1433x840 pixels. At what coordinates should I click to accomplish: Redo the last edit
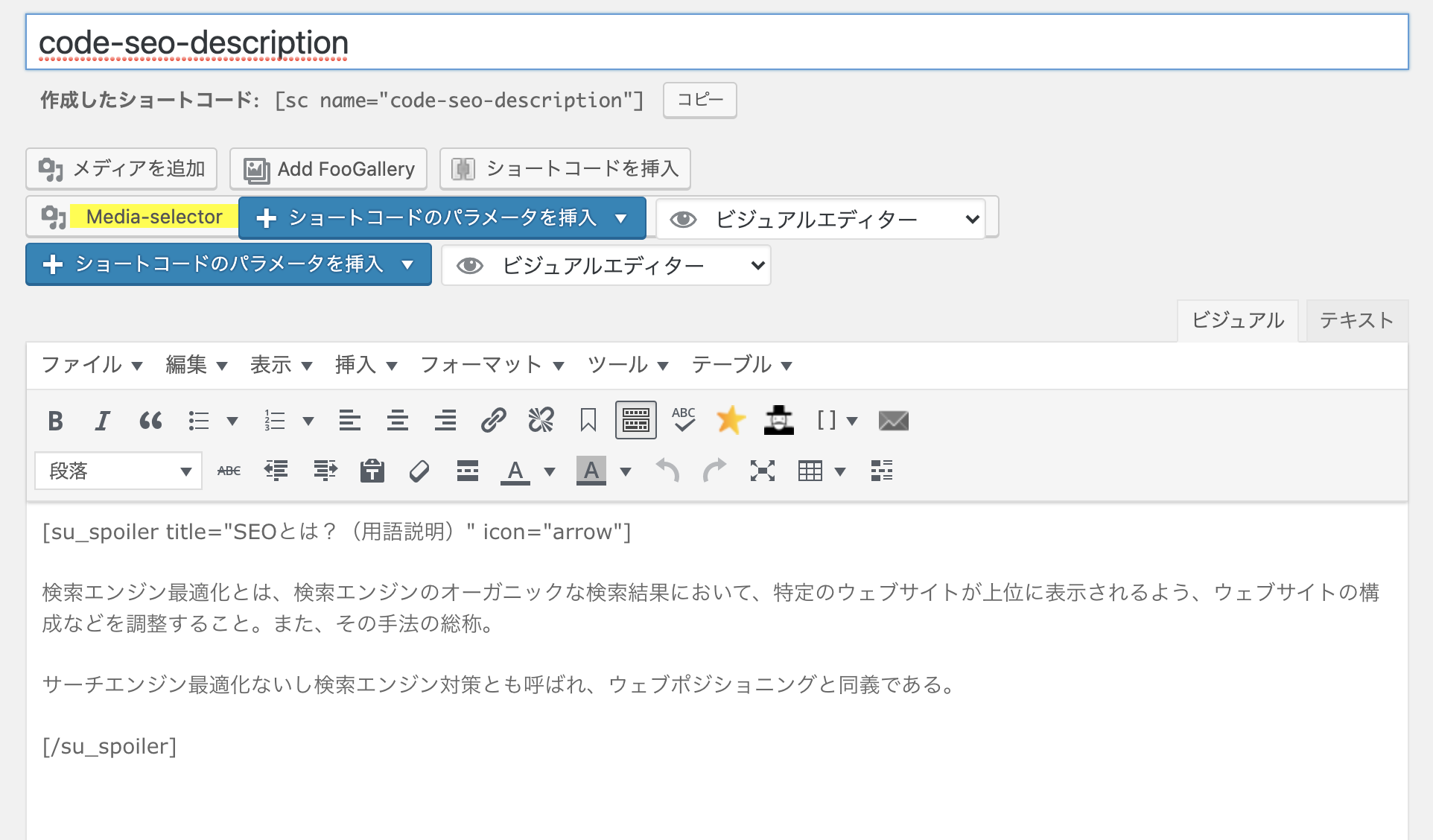point(715,471)
